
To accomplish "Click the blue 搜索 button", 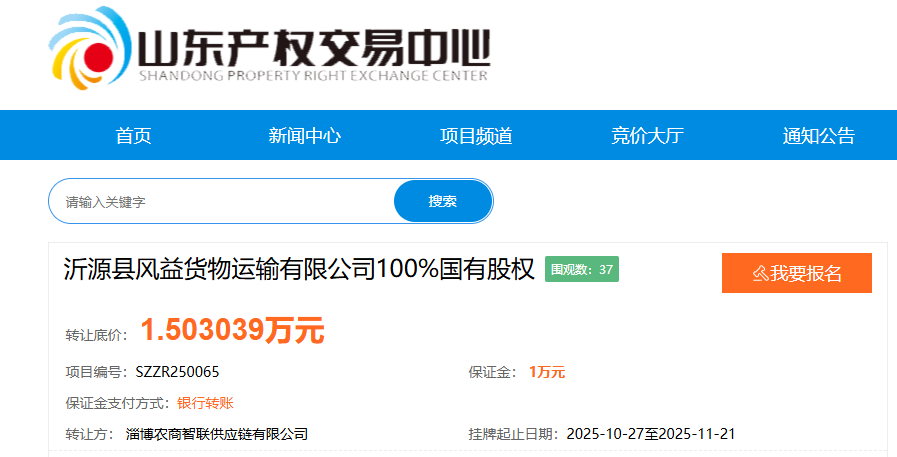I will [x=443, y=201].
